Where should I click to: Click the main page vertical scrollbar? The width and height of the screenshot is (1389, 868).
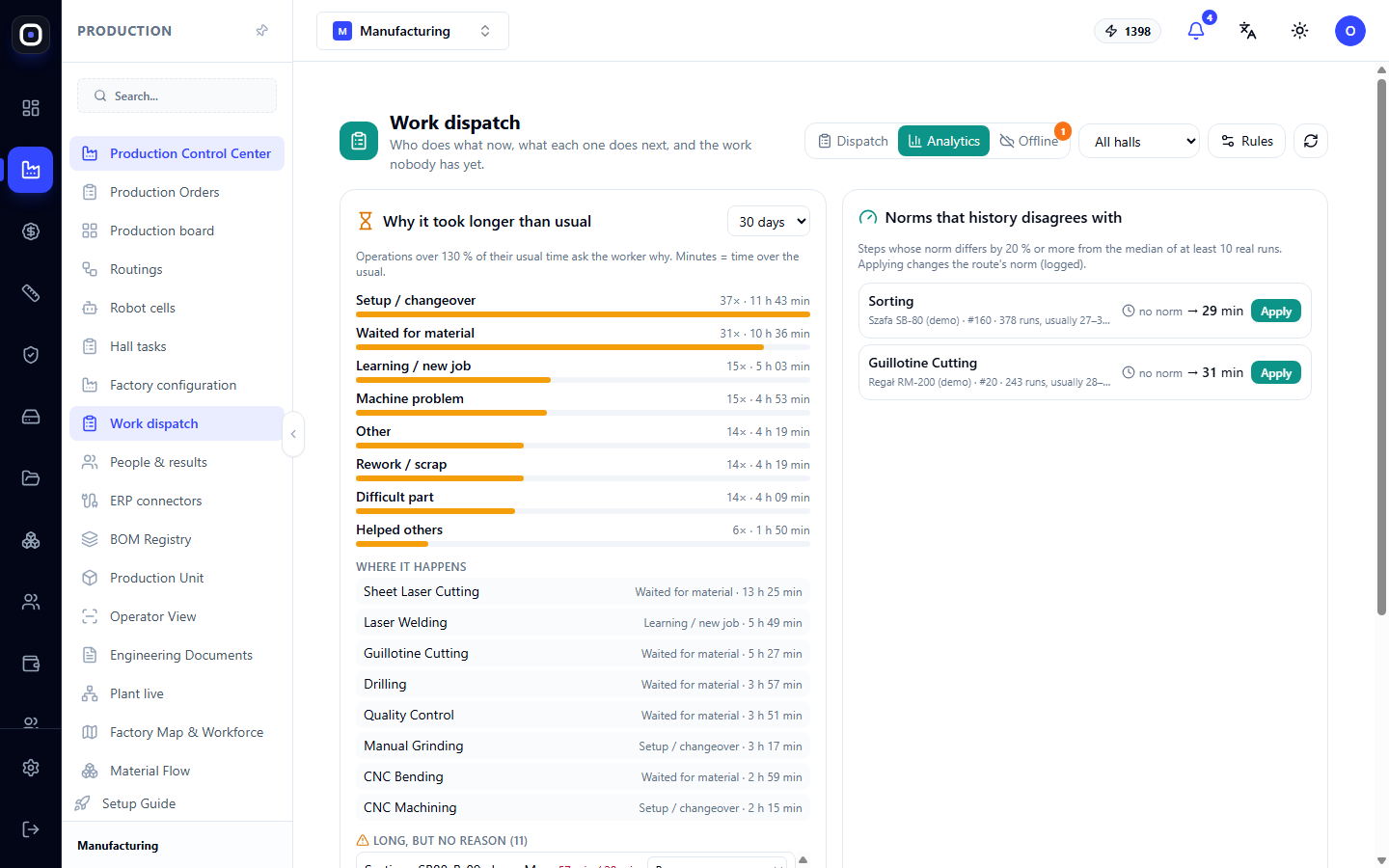1381,347
